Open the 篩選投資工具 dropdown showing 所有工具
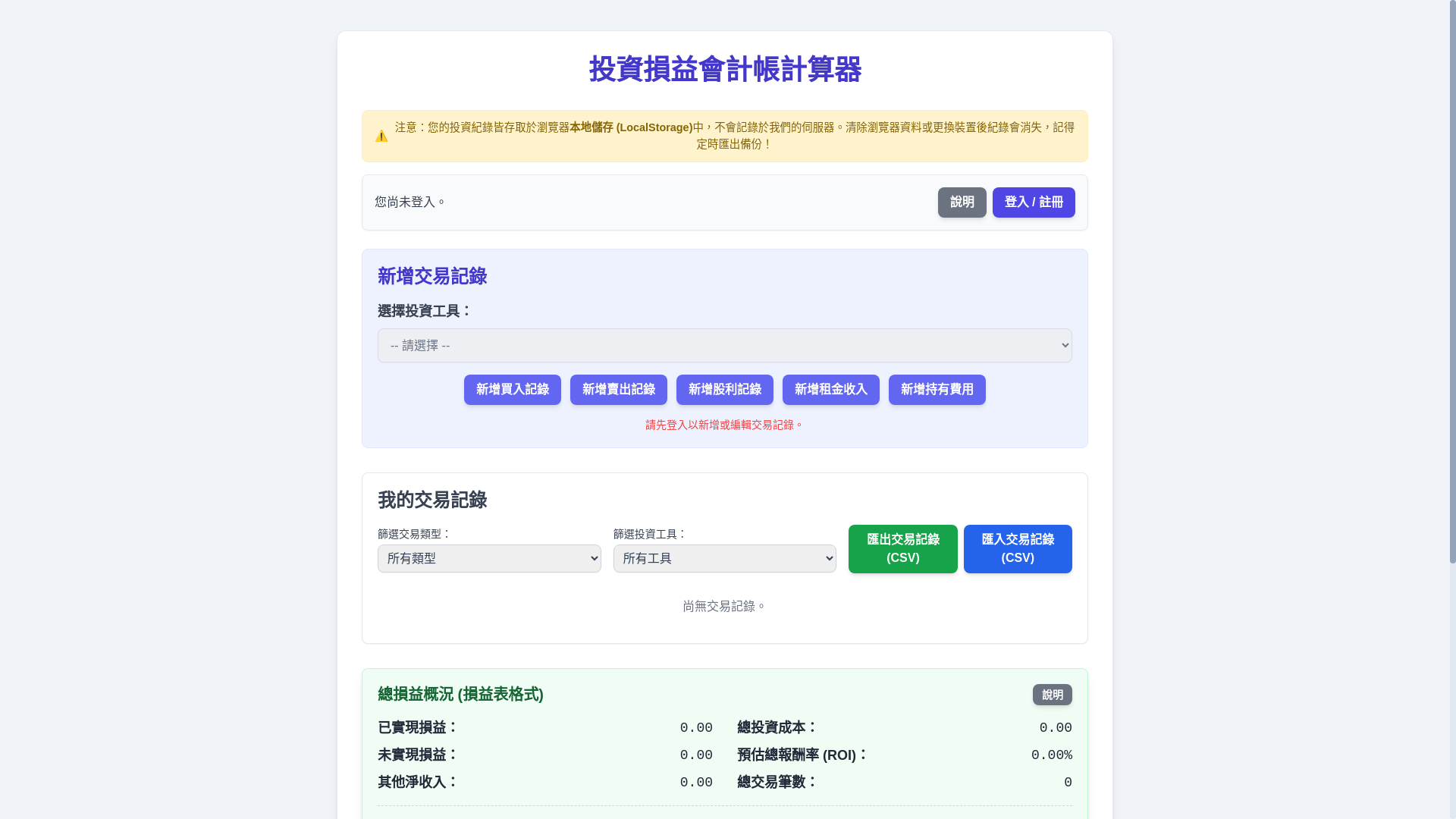Screen dimensions: 1456x819 click(x=724, y=559)
